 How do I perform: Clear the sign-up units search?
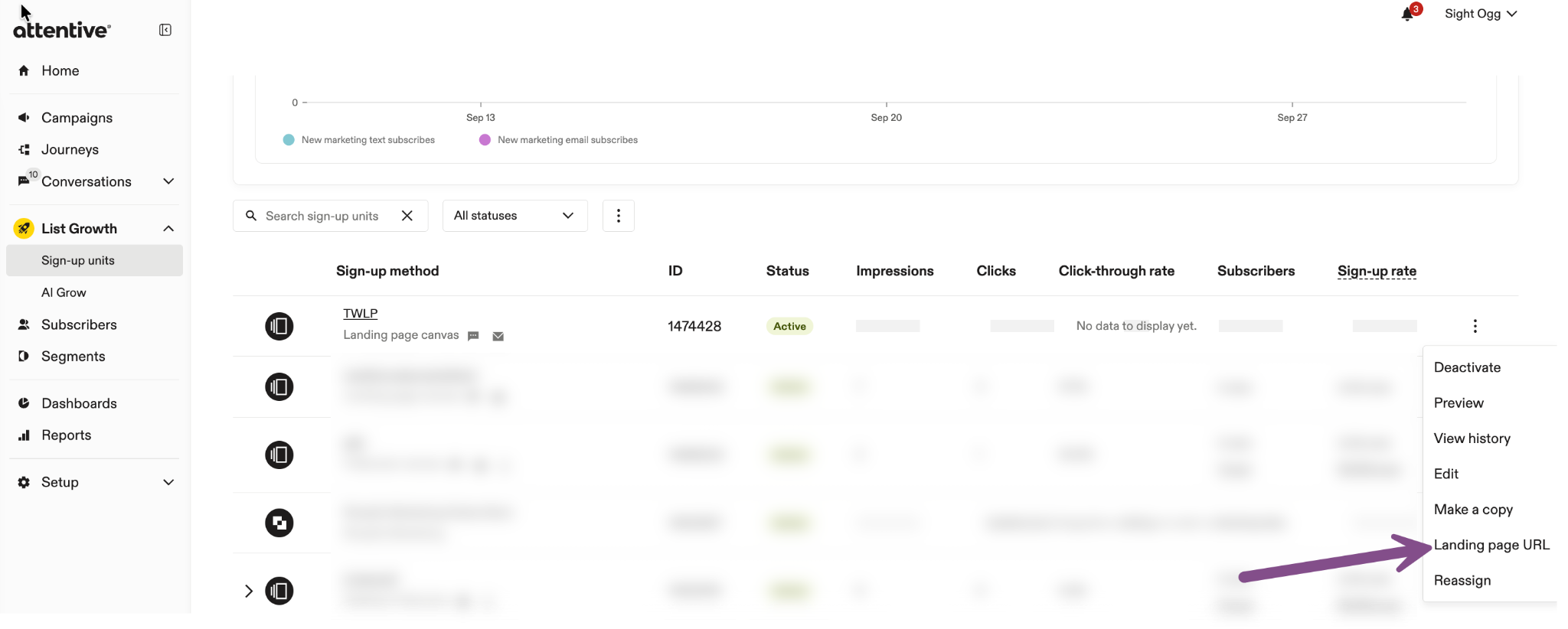(x=407, y=216)
